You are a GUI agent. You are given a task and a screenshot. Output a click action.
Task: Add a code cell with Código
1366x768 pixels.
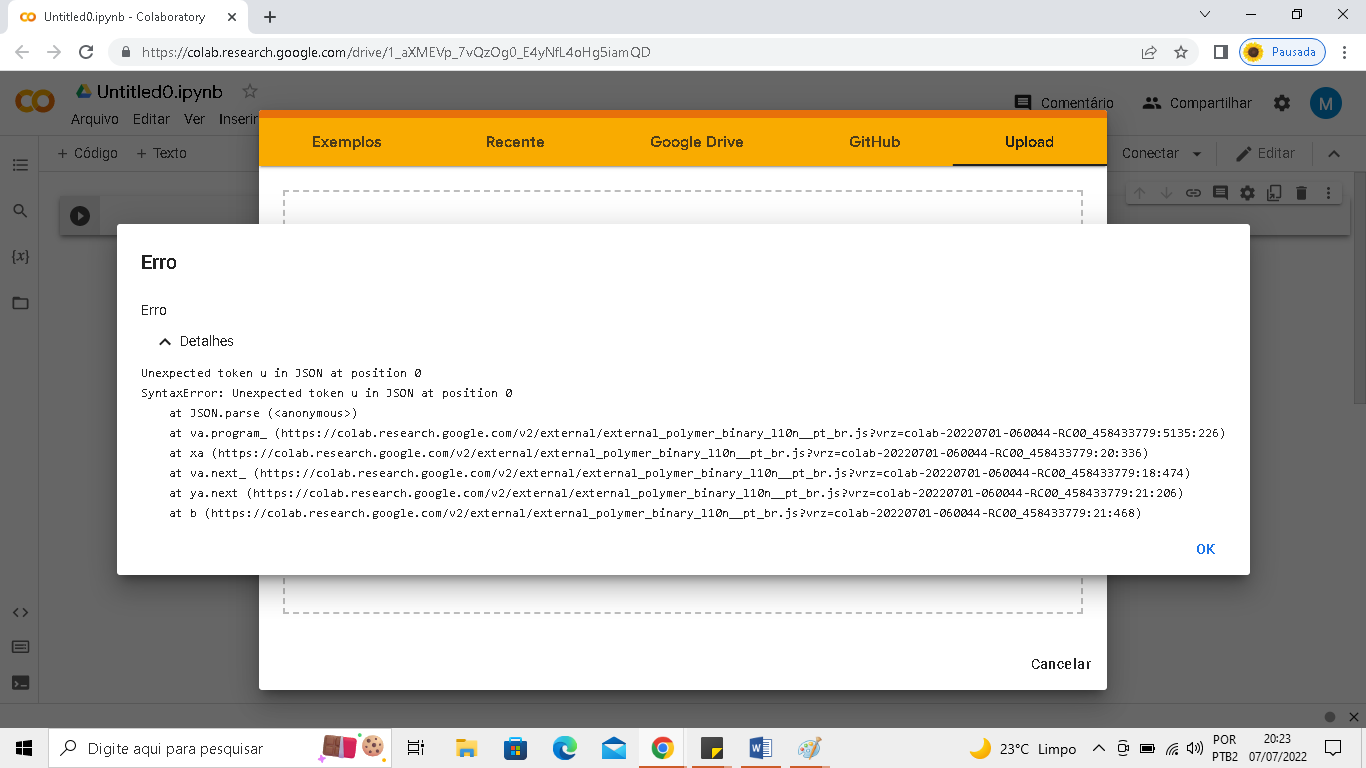pyautogui.click(x=87, y=153)
